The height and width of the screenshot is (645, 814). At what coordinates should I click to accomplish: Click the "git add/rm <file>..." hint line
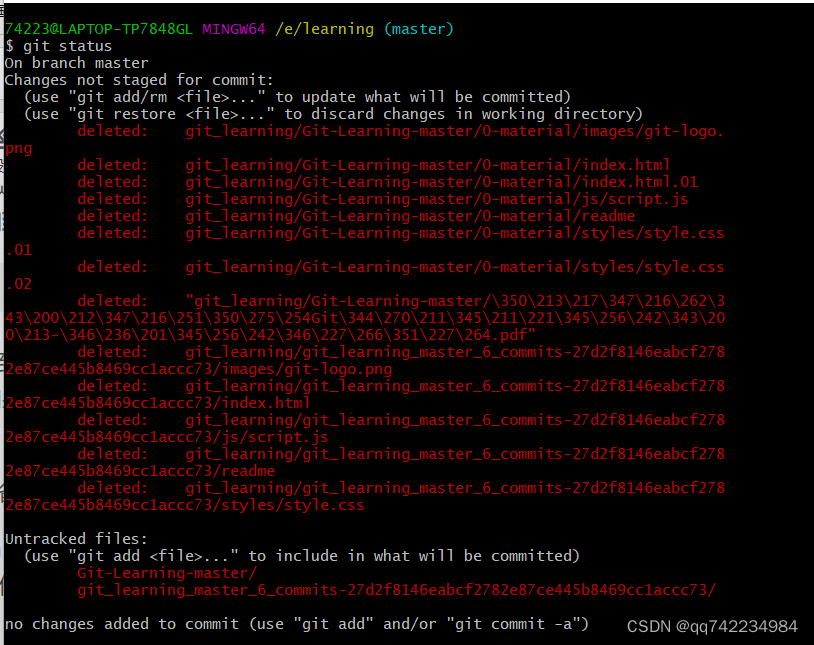297,97
